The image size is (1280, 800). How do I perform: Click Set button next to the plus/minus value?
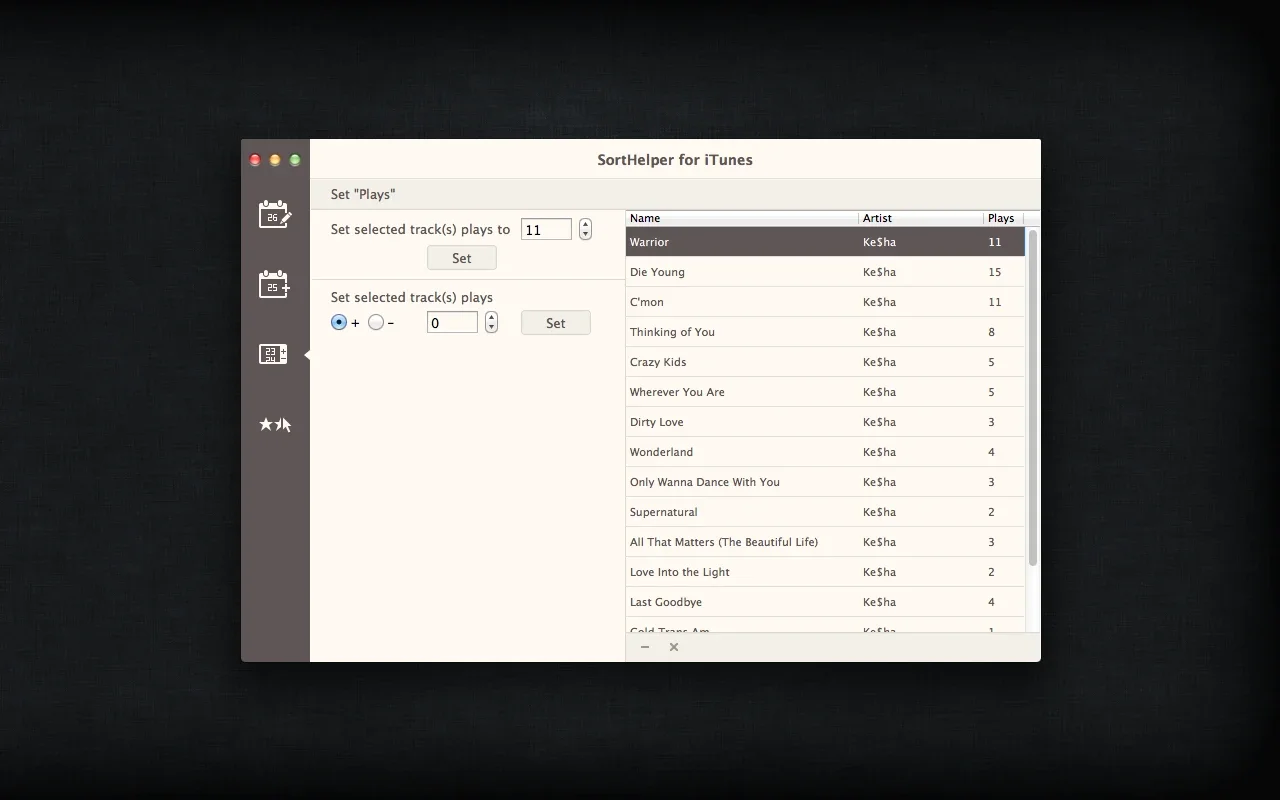tap(556, 323)
